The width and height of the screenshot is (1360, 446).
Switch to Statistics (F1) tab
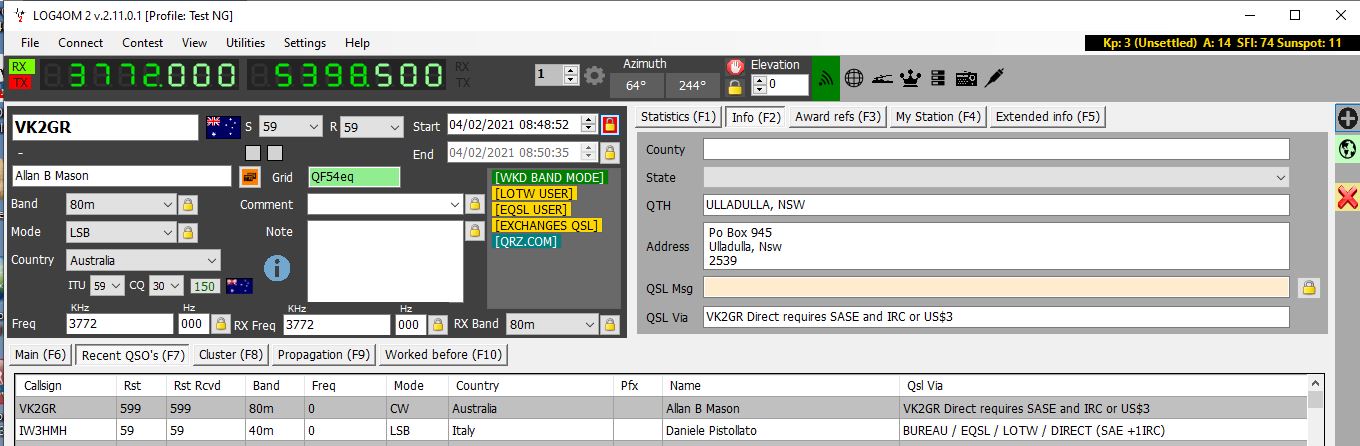(x=679, y=117)
